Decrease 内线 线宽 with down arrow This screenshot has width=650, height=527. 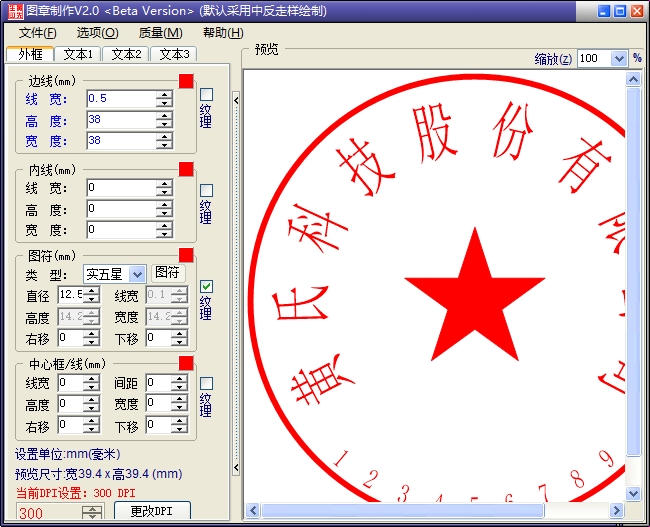click(x=165, y=192)
